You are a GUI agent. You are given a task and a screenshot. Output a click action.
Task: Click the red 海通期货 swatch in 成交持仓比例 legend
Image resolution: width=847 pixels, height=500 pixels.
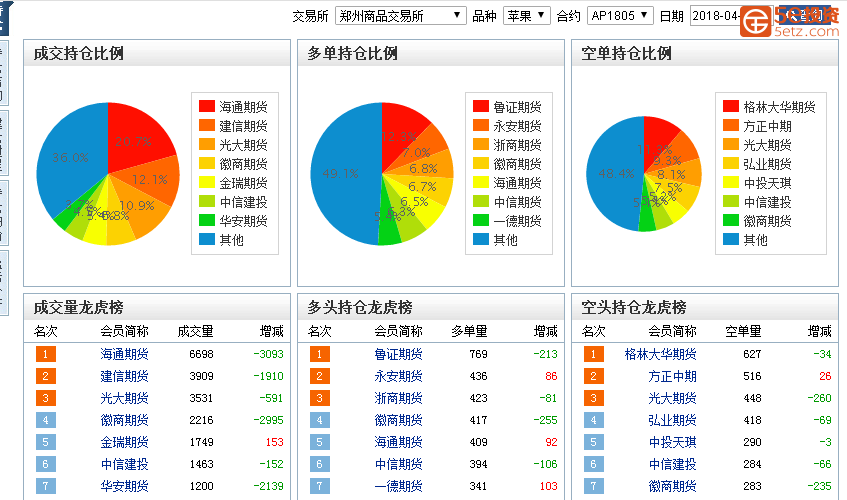click(207, 106)
